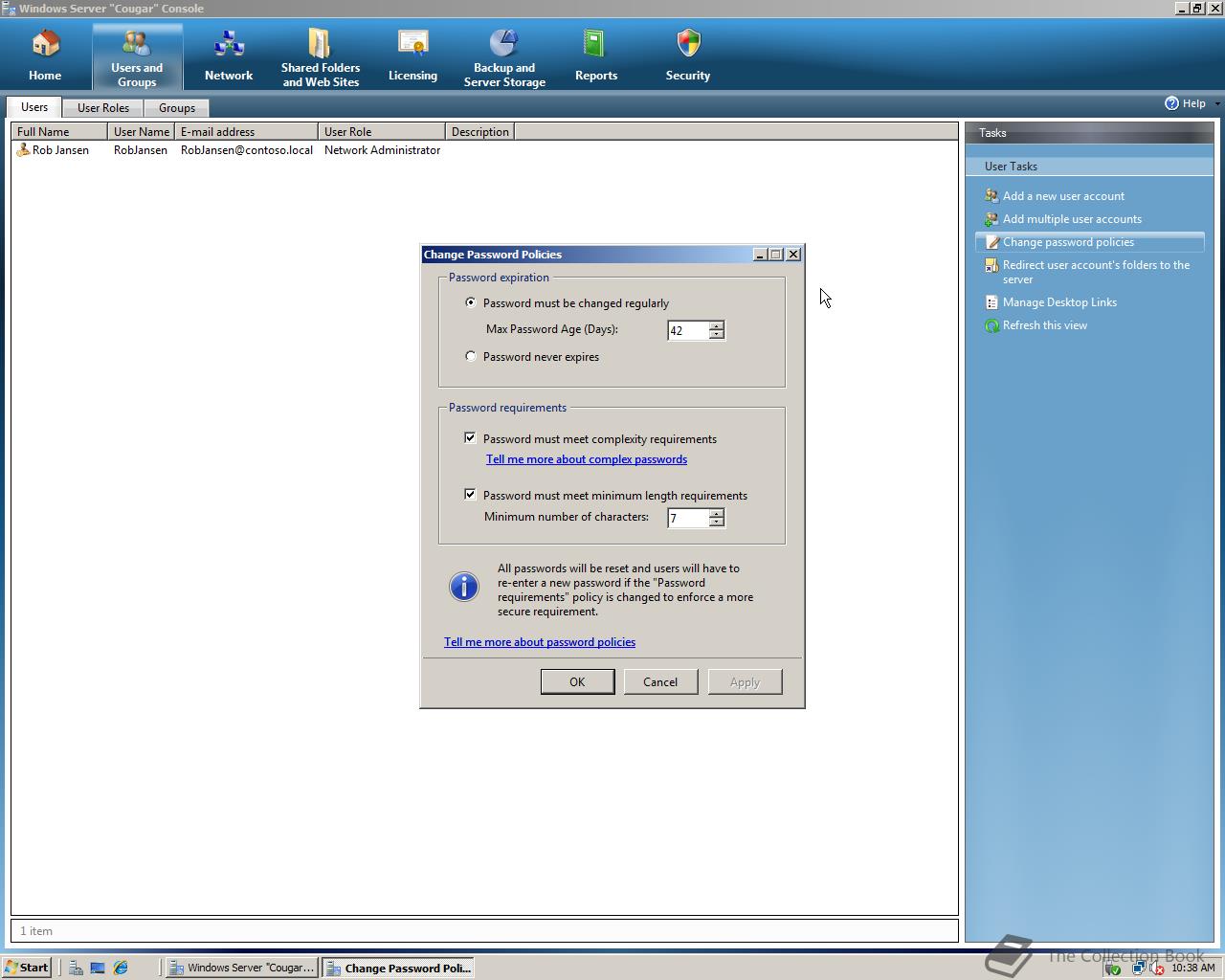
Task: Click the Manage Desktop Links task
Action: 1059,302
